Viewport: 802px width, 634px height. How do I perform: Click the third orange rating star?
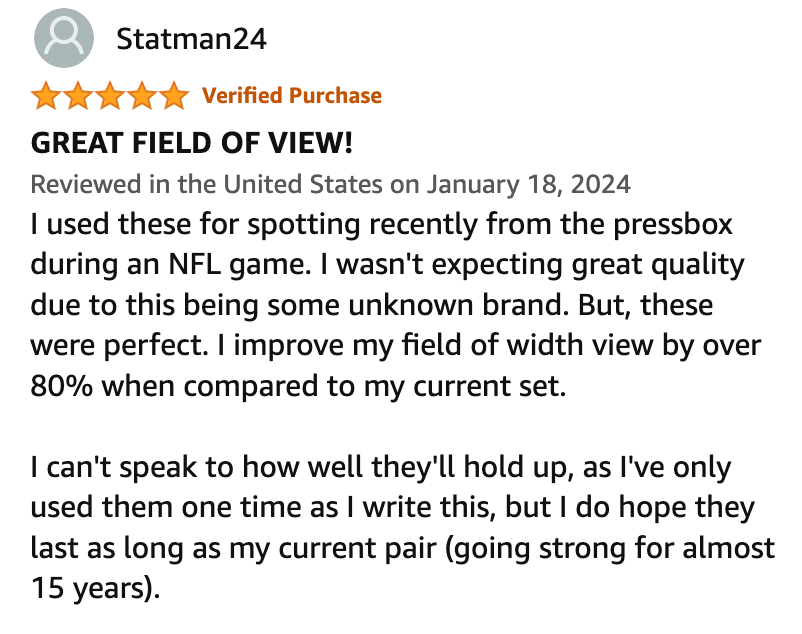click(x=110, y=96)
